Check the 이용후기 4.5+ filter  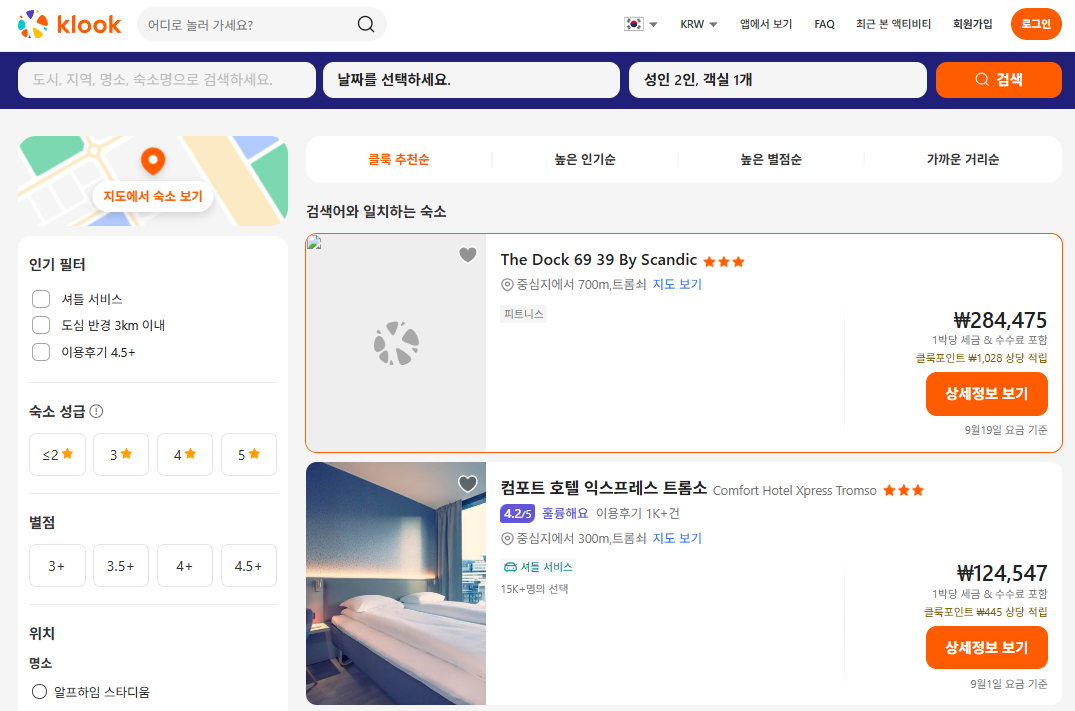point(41,352)
